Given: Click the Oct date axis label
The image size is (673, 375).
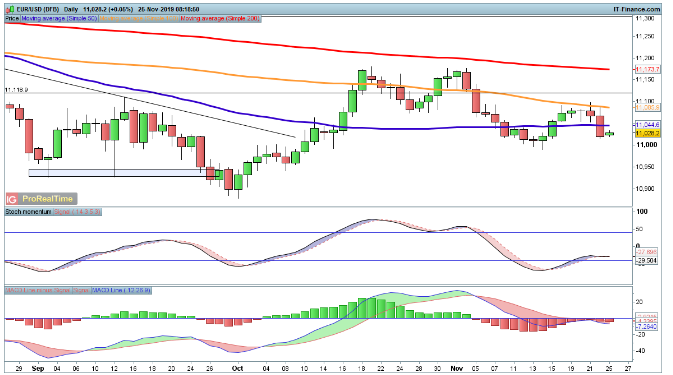Looking at the screenshot, I should (237, 369).
